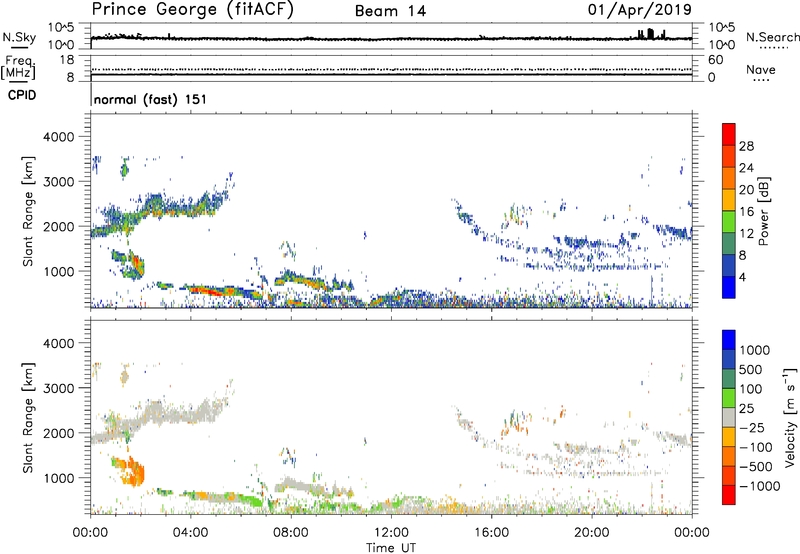
Task: Click the title 'Prince George (fitACF)'
Action: pyautogui.click(x=192, y=10)
